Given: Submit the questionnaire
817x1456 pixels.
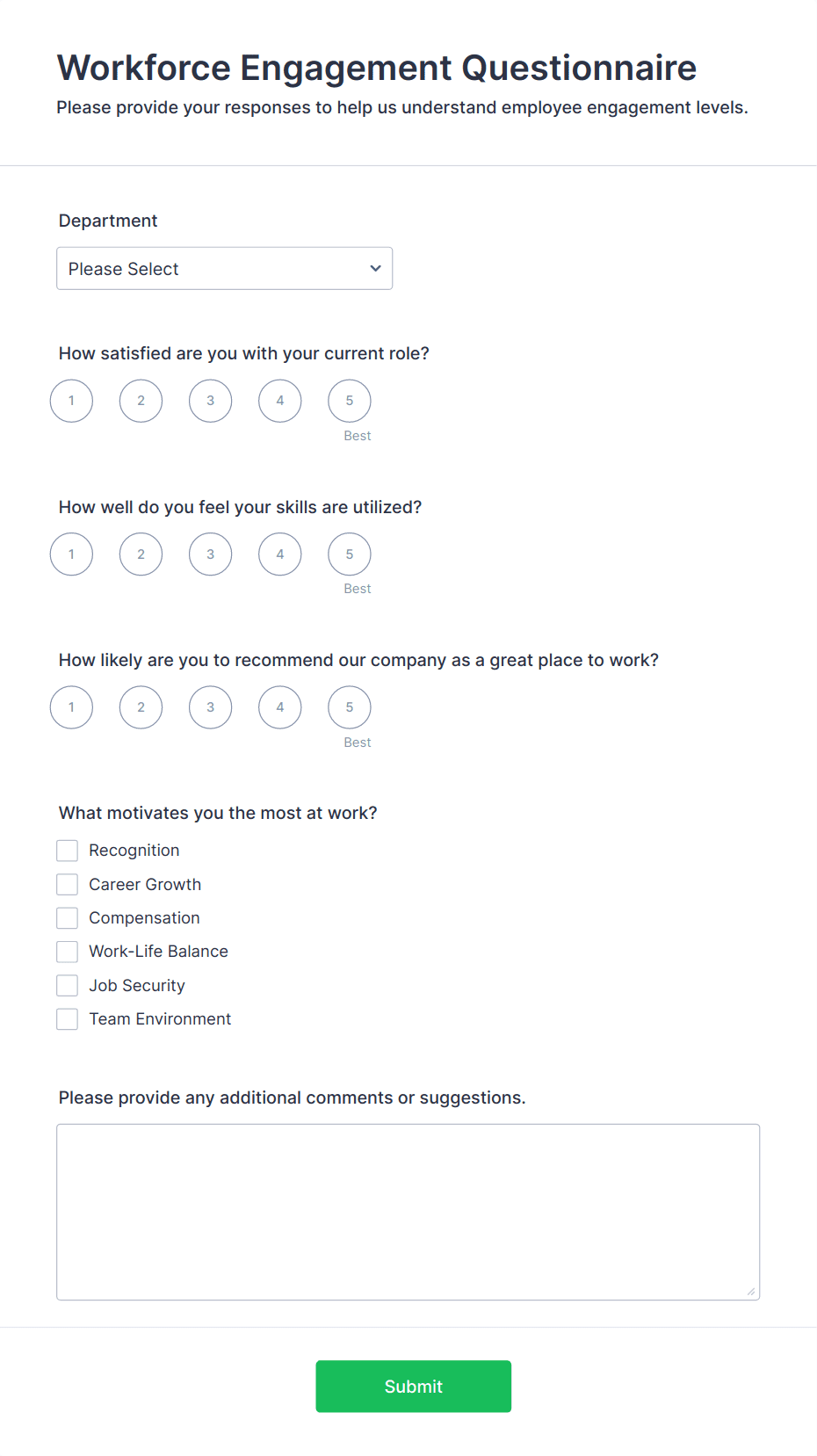Looking at the screenshot, I should [x=413, y=1387].
